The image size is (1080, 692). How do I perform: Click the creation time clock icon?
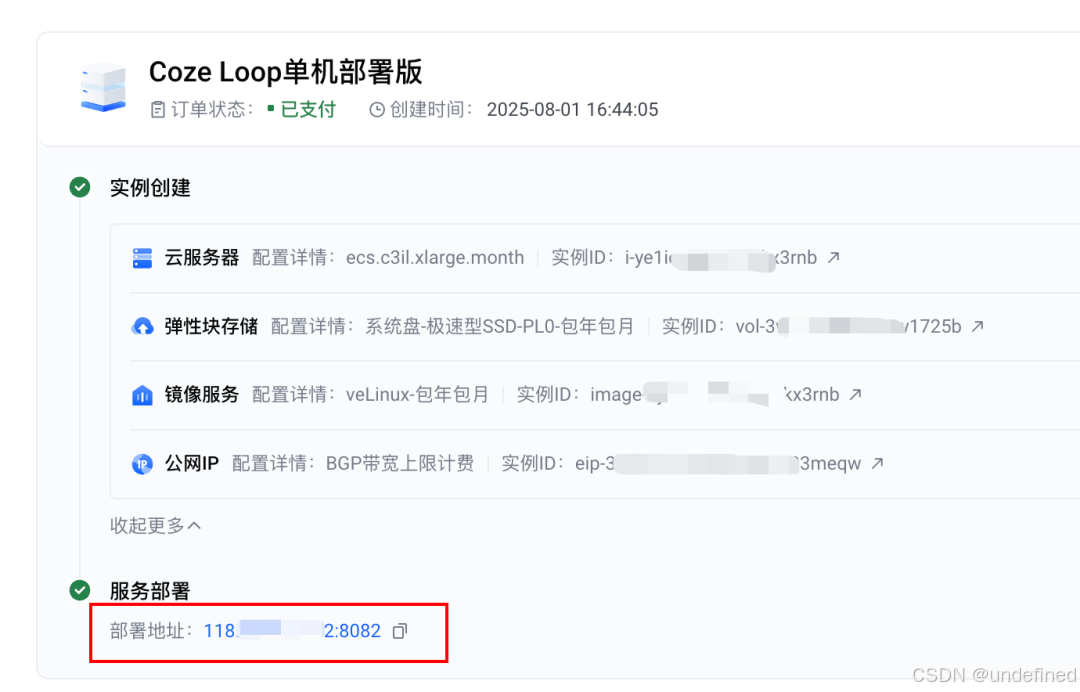(x=377, y=109)
